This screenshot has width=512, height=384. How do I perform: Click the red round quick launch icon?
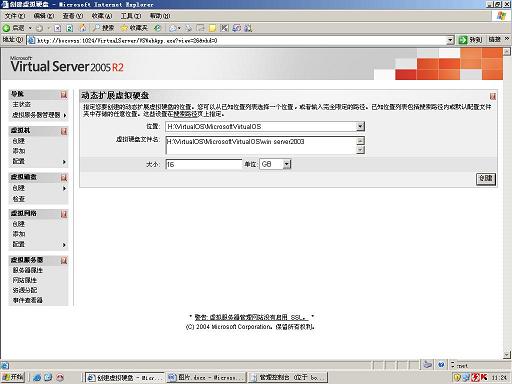[x=60, y=377]
